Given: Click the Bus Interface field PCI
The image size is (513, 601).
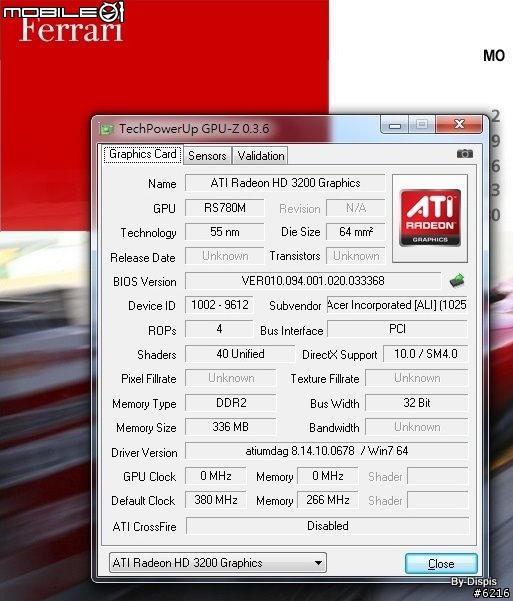Looking at the screenshot, I should pyautogui.click(x=397, y=329).
